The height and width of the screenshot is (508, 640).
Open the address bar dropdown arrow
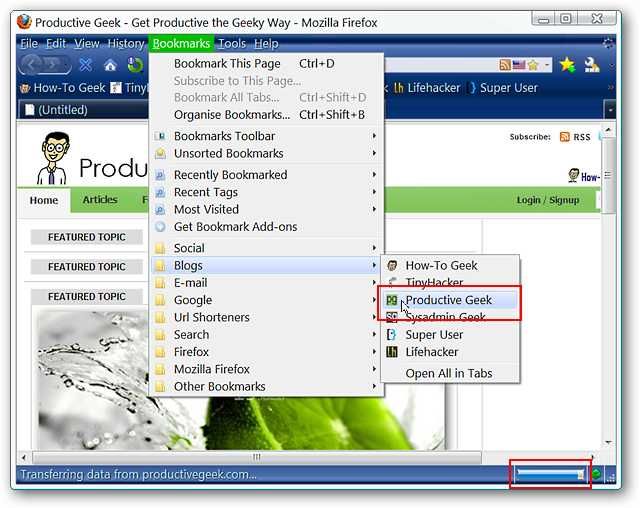coord(547,65)
